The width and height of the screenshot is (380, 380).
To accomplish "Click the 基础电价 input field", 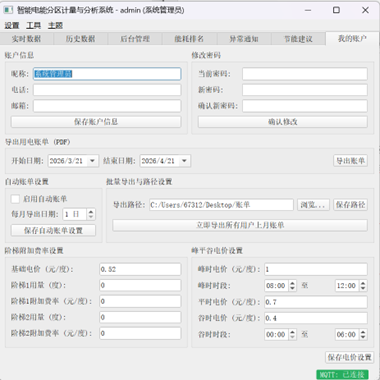I will click(140, 269).
